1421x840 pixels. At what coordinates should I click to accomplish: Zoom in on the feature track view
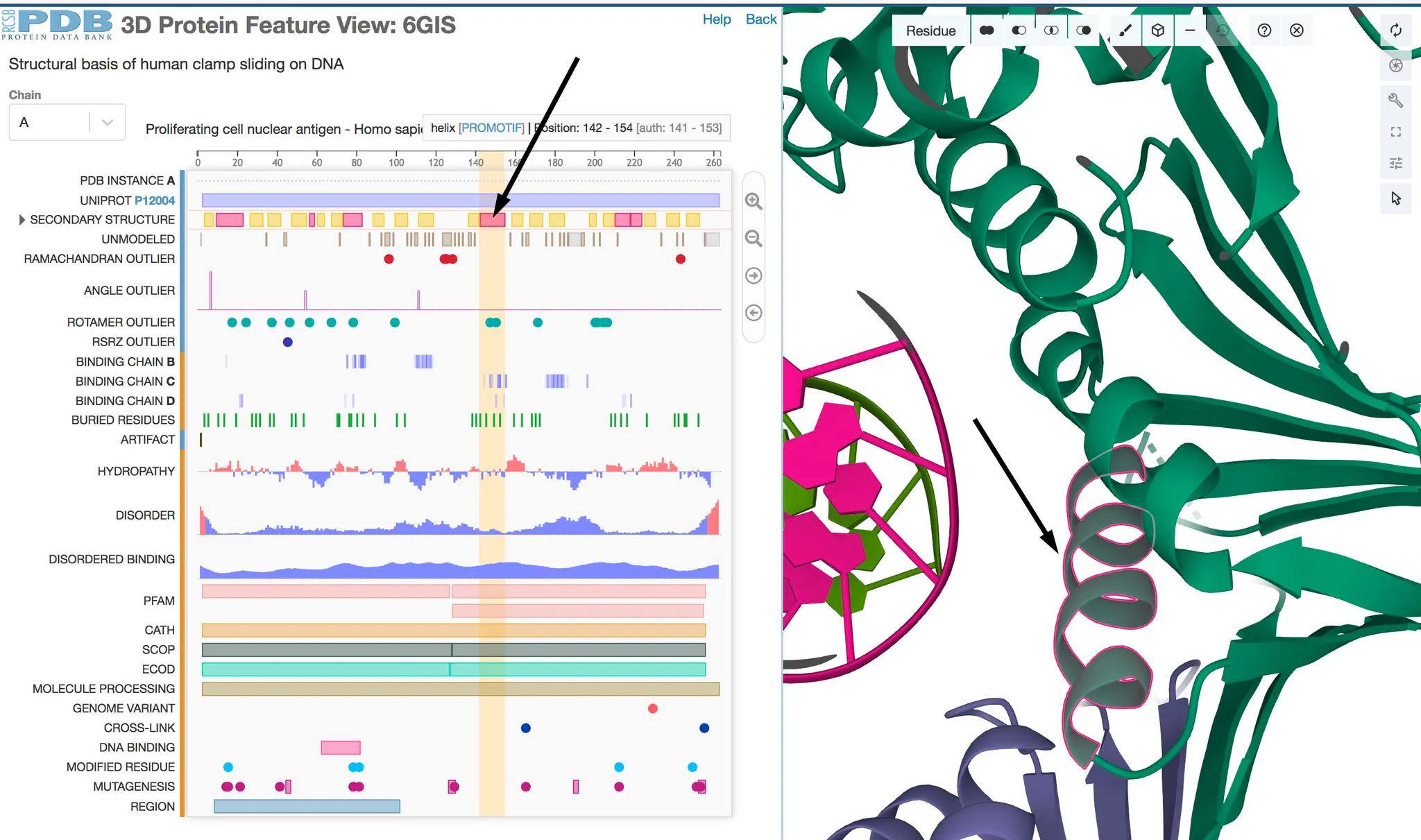(754, 201)
